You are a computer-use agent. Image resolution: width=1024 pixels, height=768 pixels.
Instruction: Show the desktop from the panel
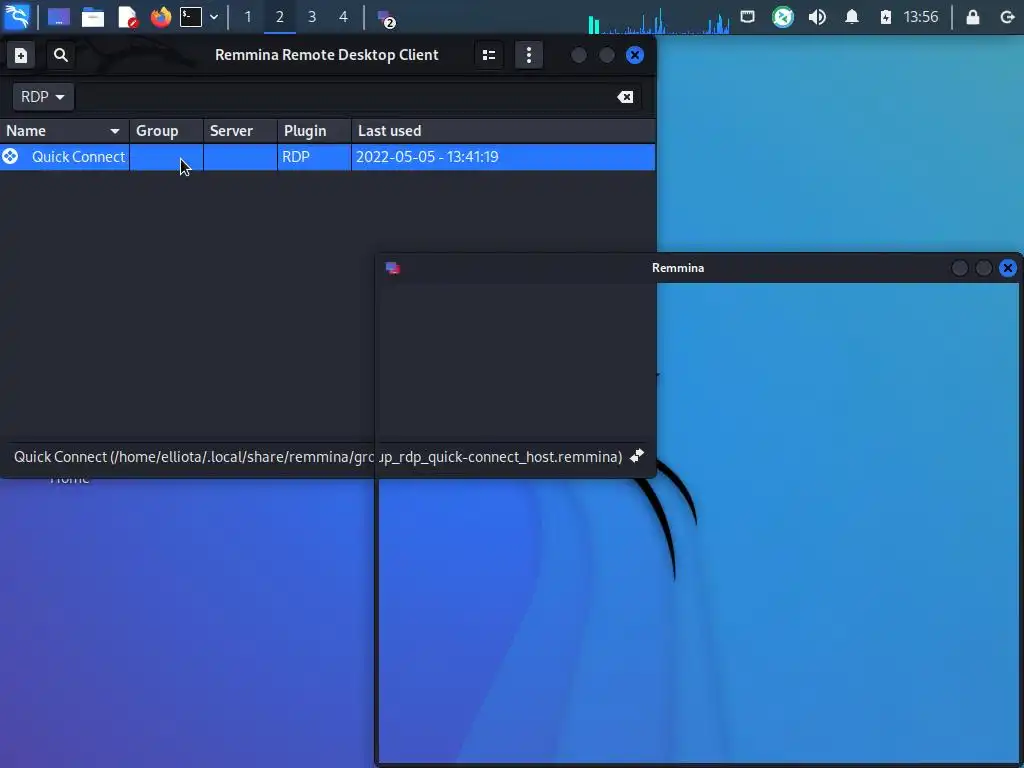click(x=59, y=17)
